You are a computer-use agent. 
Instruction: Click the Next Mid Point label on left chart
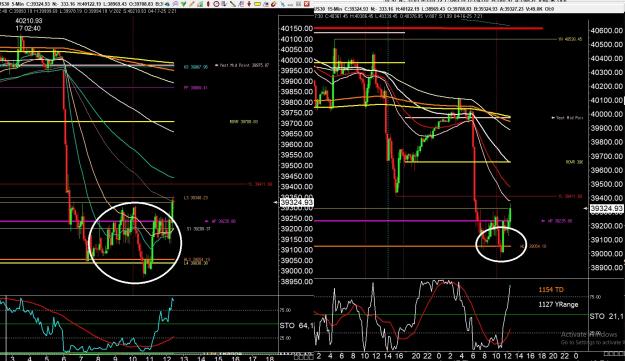coord(242,65)
